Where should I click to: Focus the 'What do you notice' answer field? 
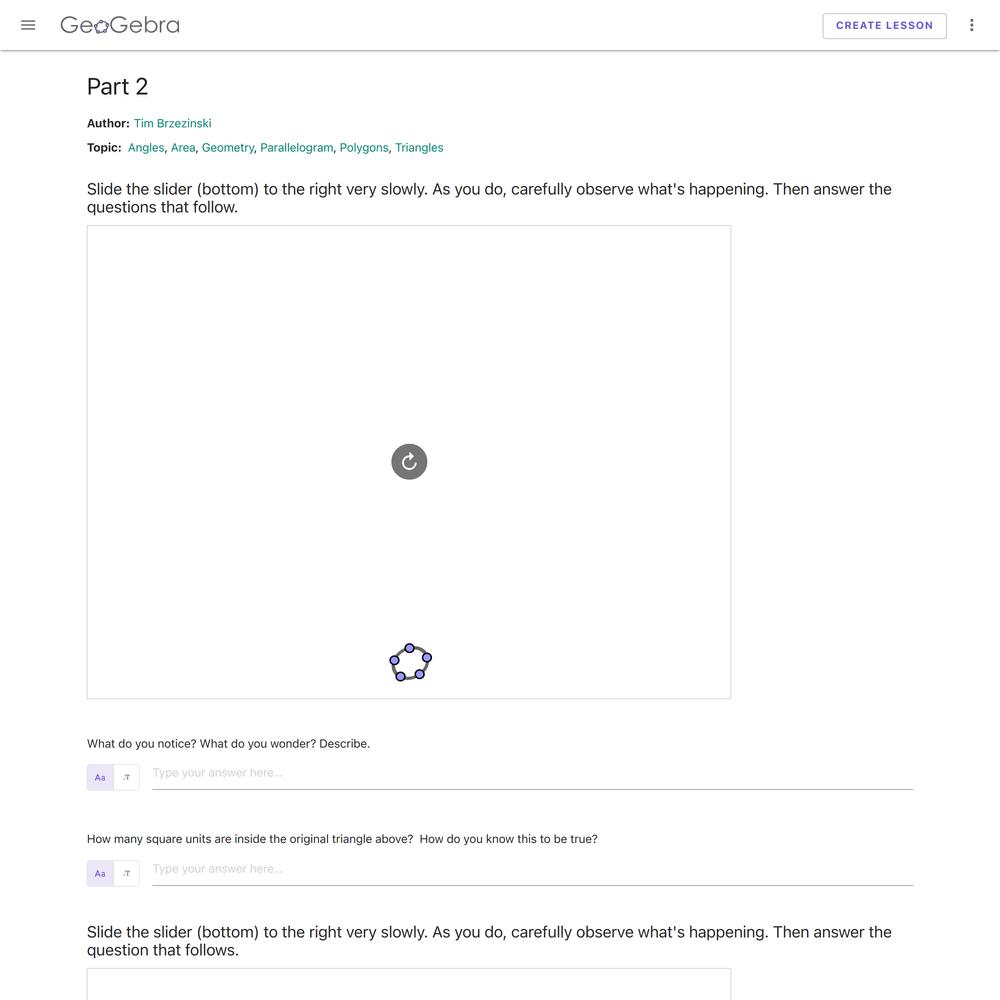pos(533,774)
